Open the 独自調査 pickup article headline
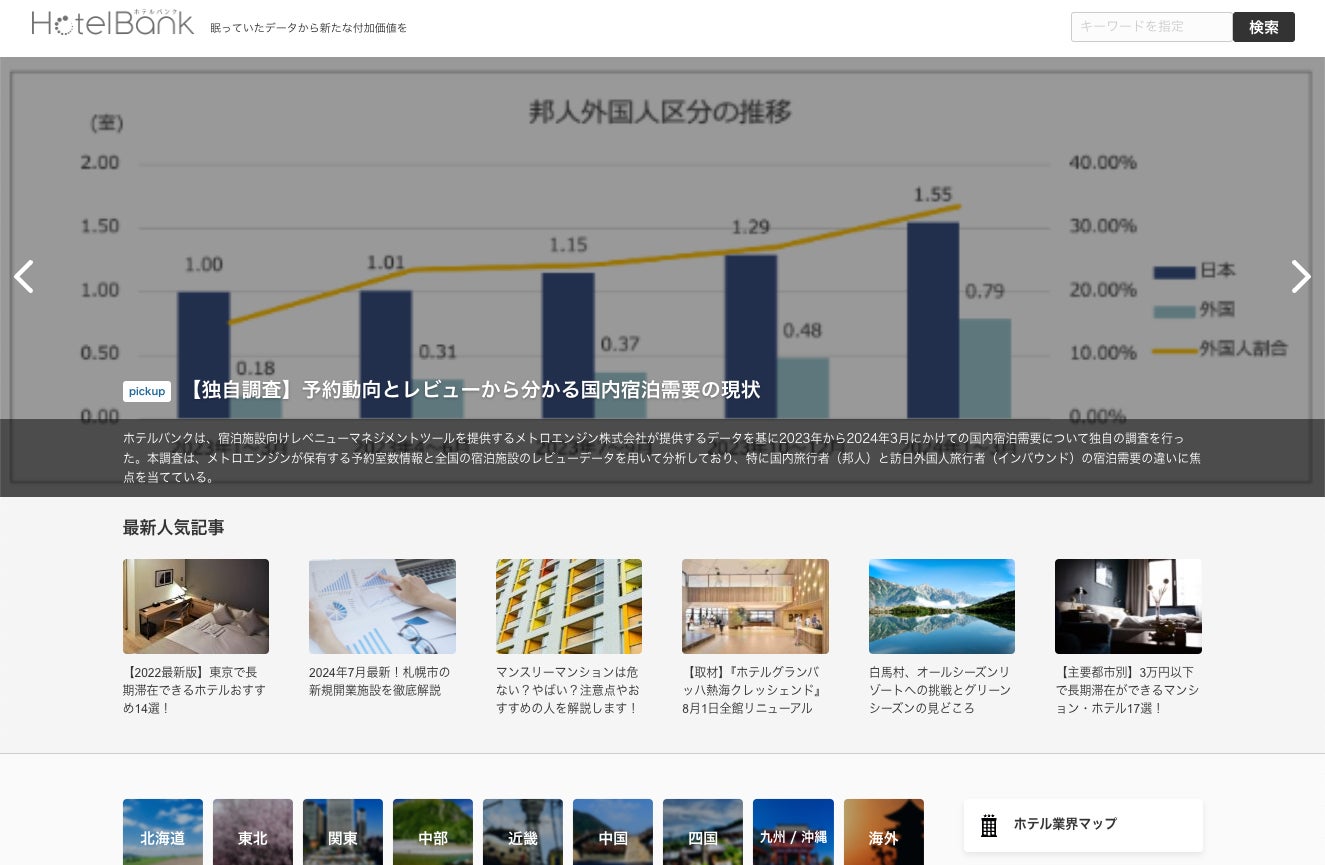This screenshot has width=1325, height=865. [473, 390]
